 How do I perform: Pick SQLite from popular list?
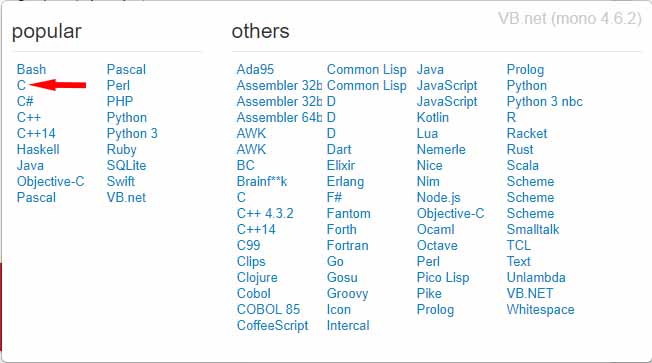[126, 165]
